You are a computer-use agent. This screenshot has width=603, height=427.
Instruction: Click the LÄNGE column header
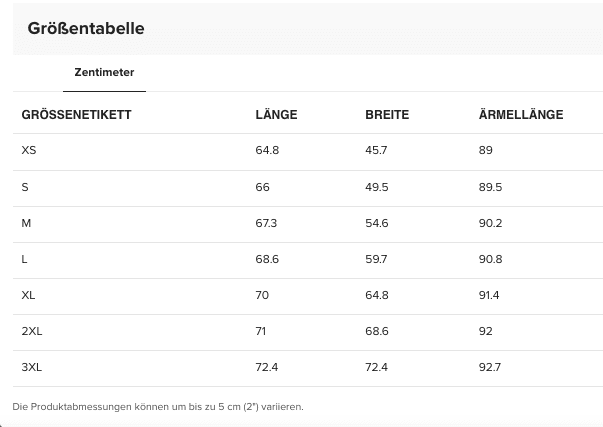click(276, 115)
